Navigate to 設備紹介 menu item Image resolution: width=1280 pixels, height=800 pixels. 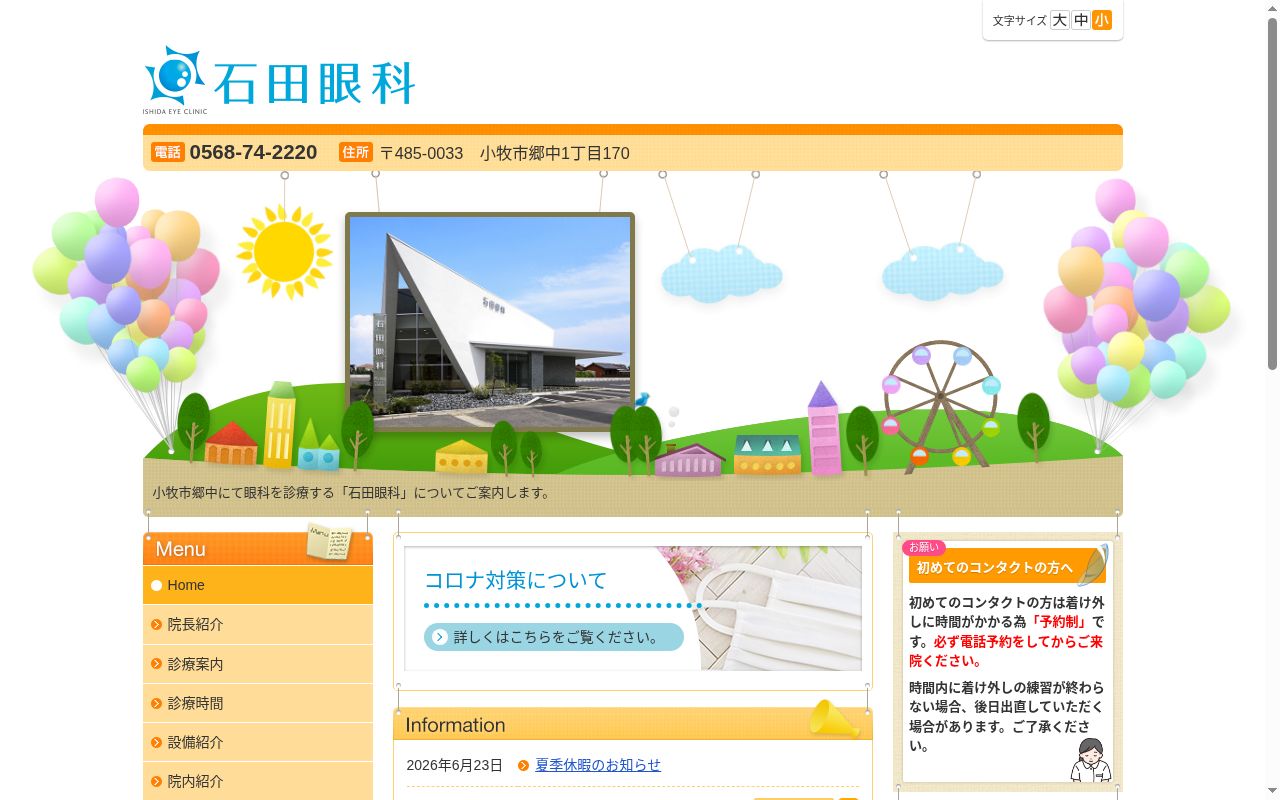258,742
